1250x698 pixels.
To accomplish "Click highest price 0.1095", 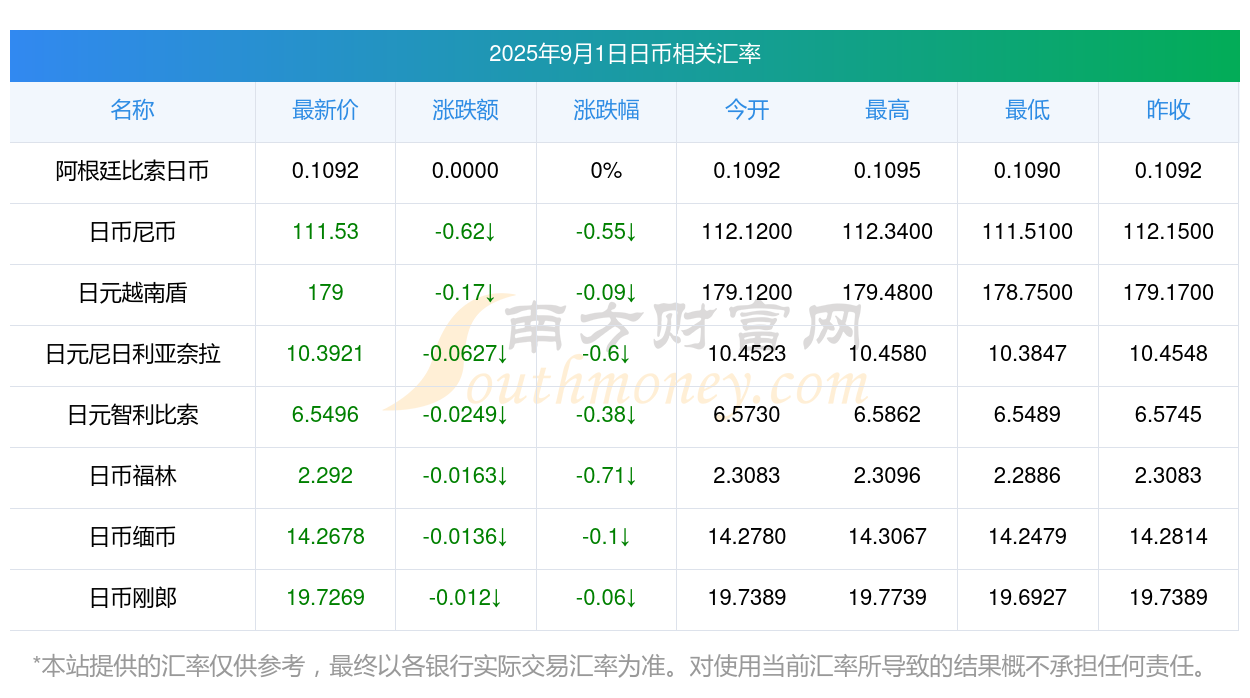I will pyautogui.click(x=887, y=171).
